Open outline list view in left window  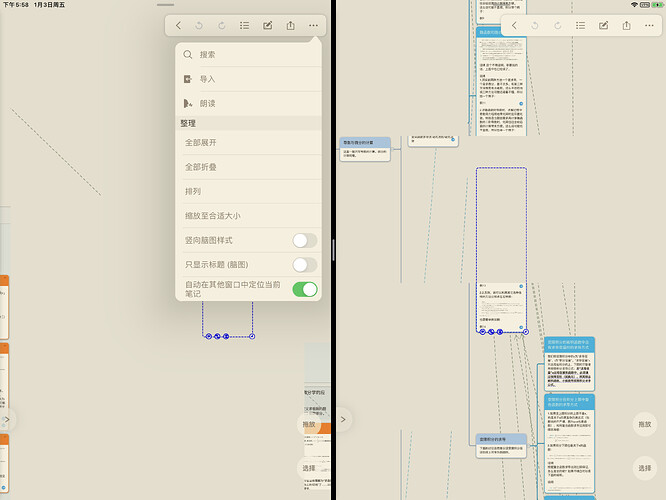click(245, 25)
